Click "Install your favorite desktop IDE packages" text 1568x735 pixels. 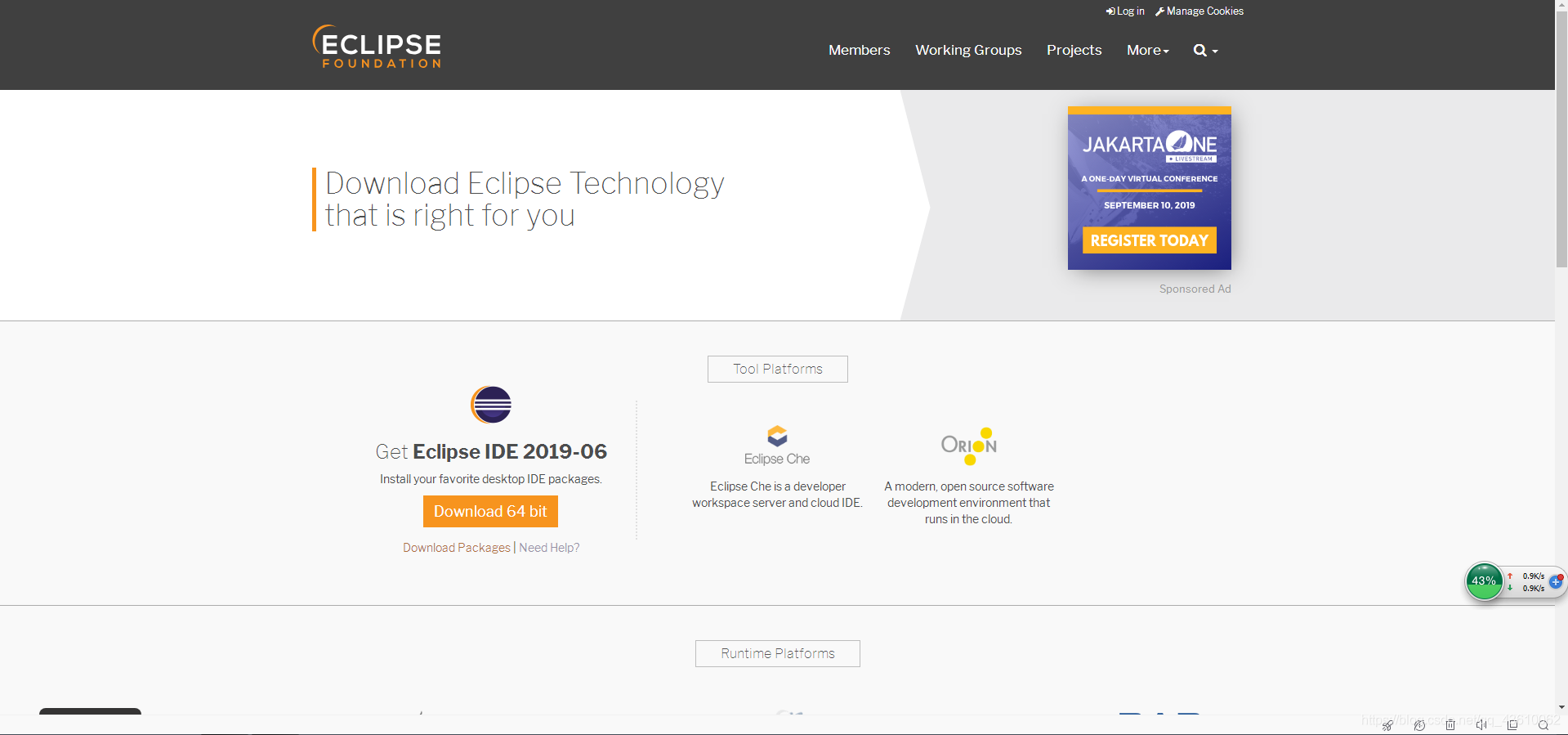click(x=491, y=479)
